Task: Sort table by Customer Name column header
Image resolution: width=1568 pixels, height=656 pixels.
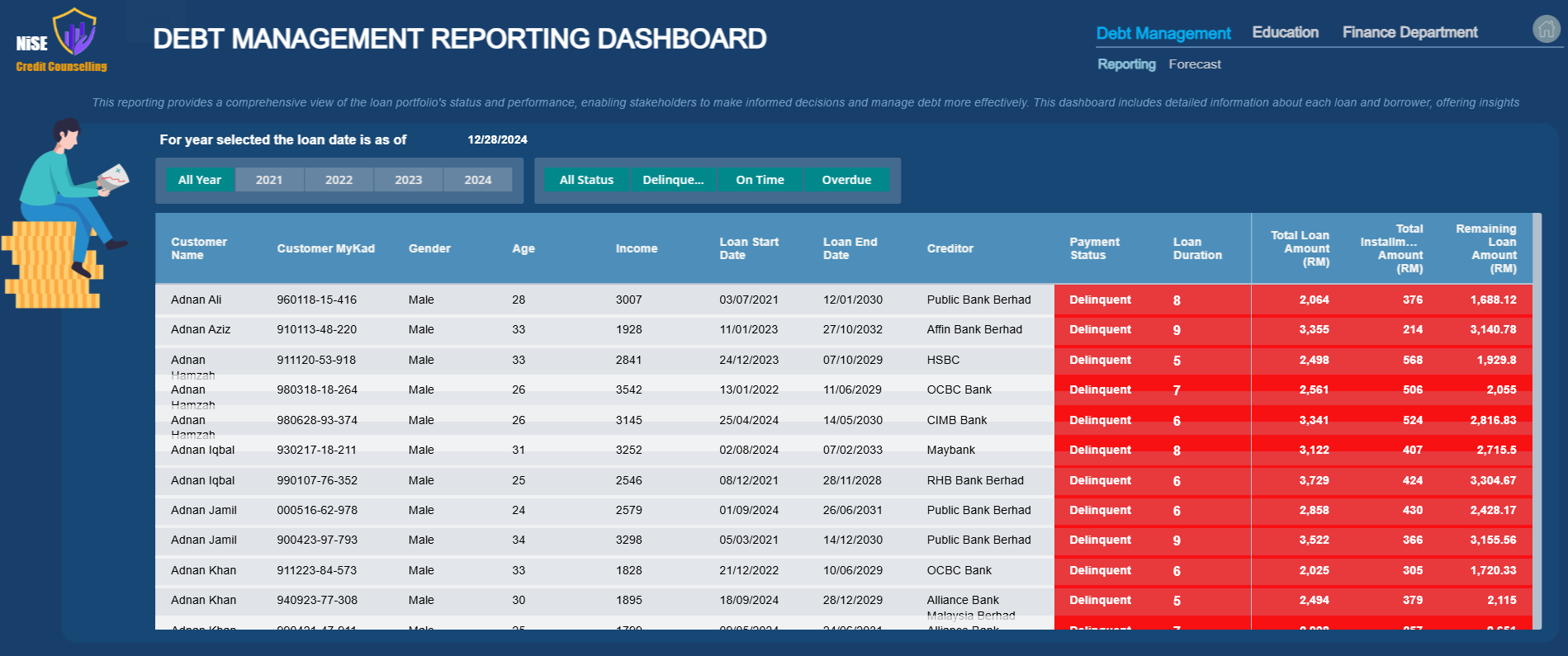Action: pyautogui.click(x=199, y=248)
